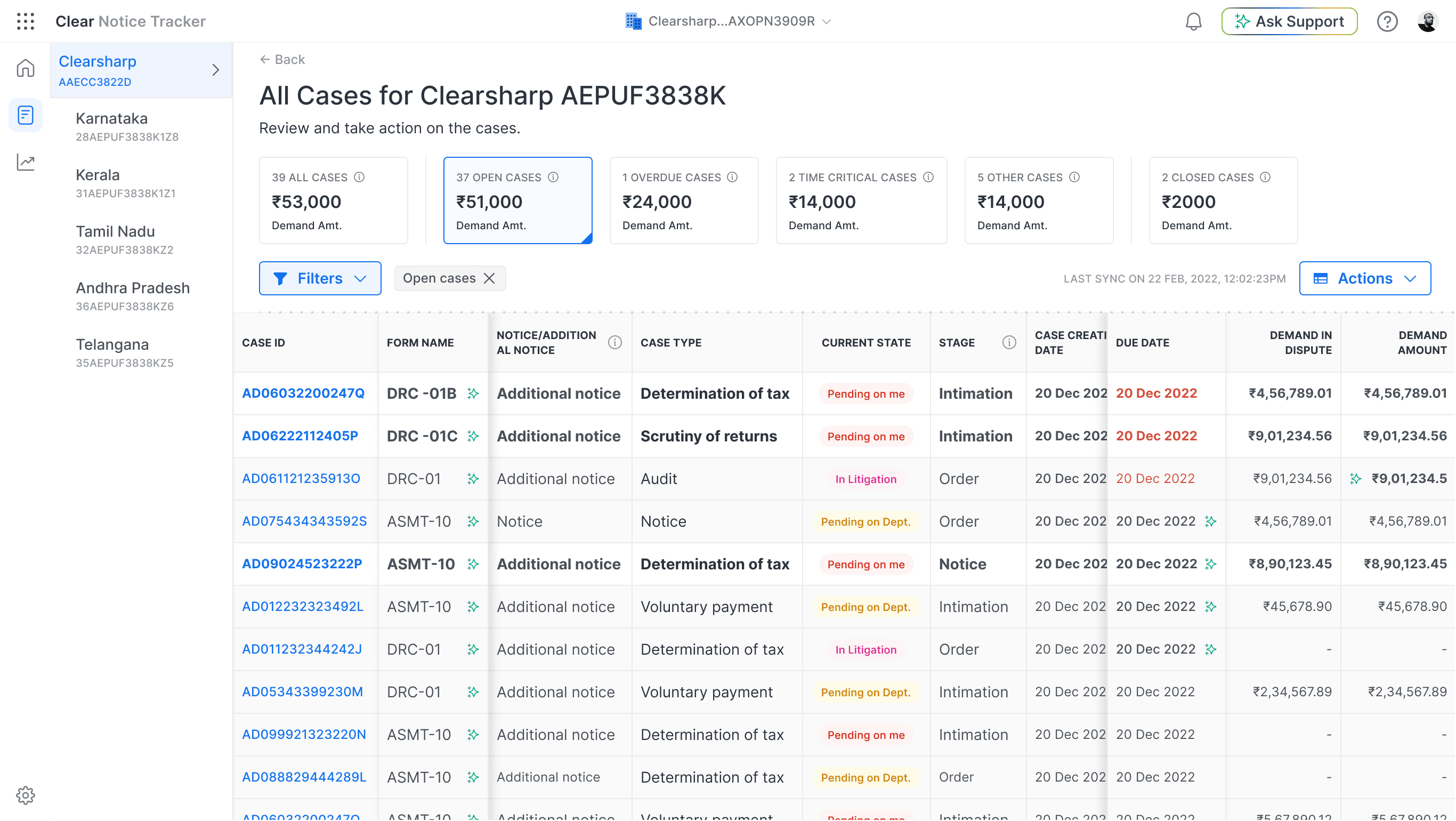Select Karnataka GSTIN in sidebar
1456x821 pixels.
(x=141, y=127)
